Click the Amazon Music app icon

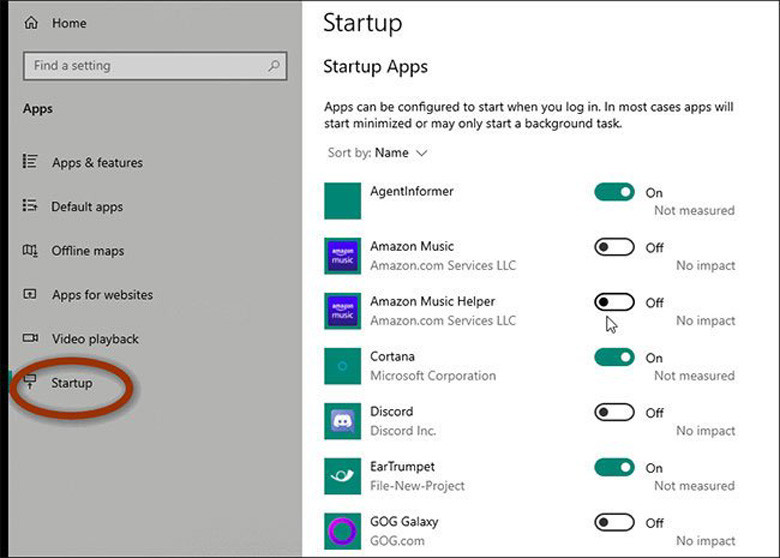click(342, 256)
